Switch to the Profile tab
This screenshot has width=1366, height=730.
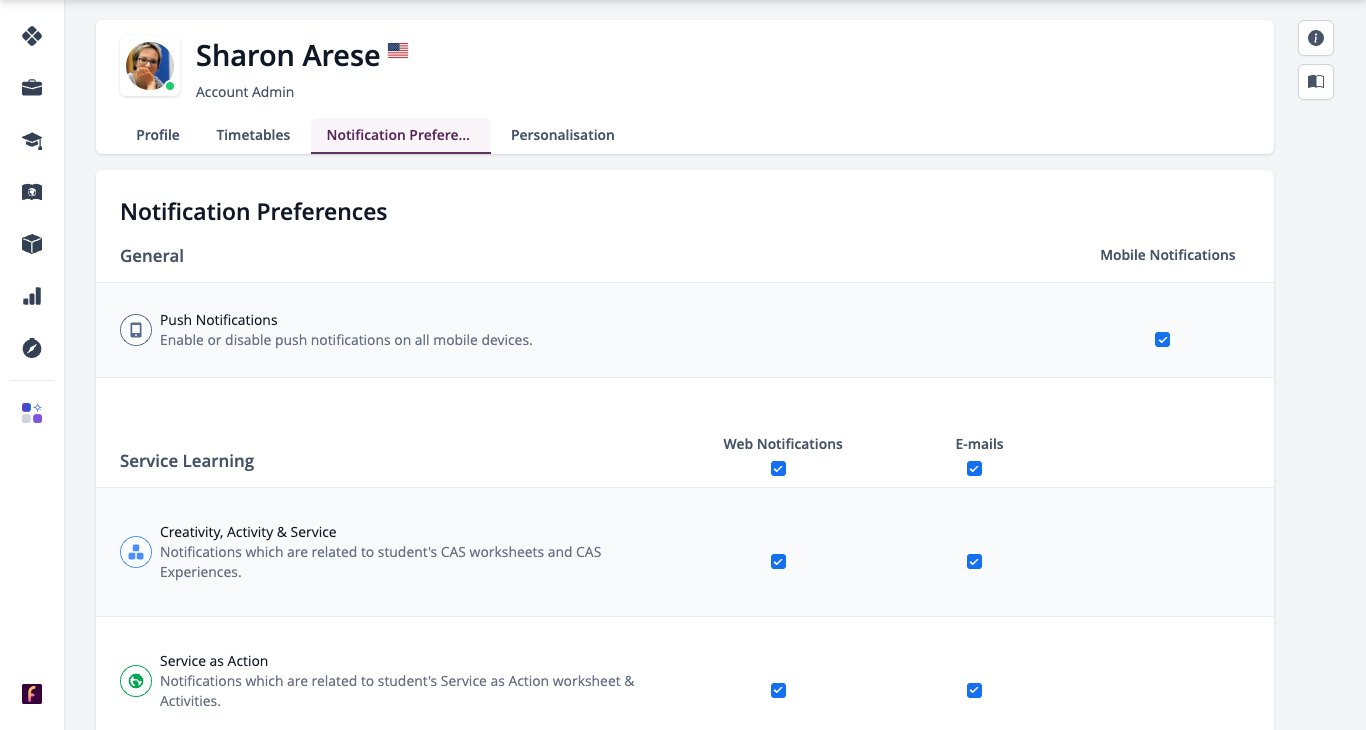(x=158, y=135)
